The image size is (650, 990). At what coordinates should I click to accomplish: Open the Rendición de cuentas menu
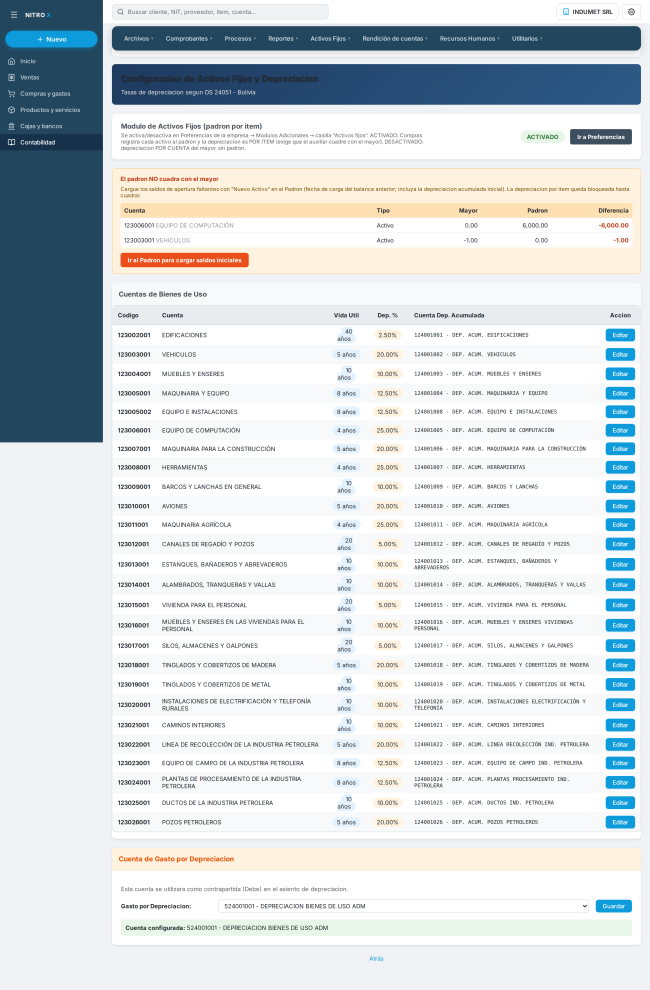coord(395,39)
